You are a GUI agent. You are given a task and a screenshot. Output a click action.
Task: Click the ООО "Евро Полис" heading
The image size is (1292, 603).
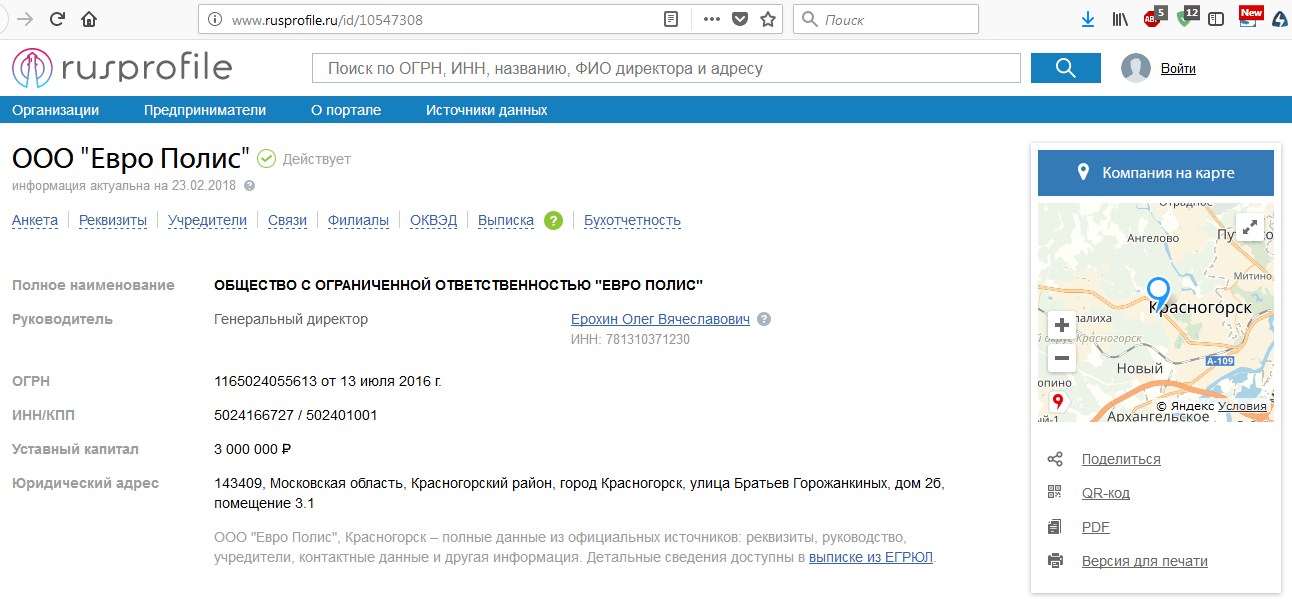coord(131,158)
